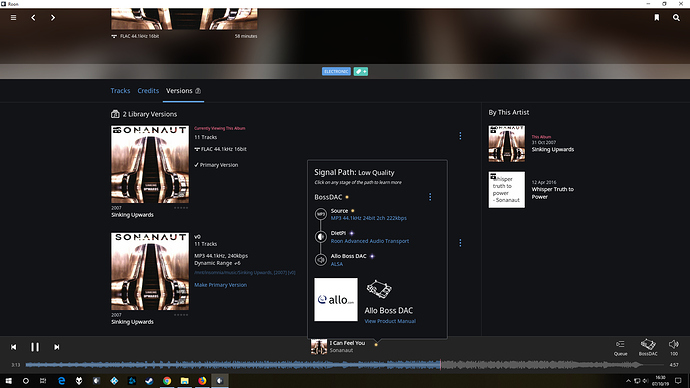
Task: Open bookmarks icon in top bar
Action: [657, 18]
